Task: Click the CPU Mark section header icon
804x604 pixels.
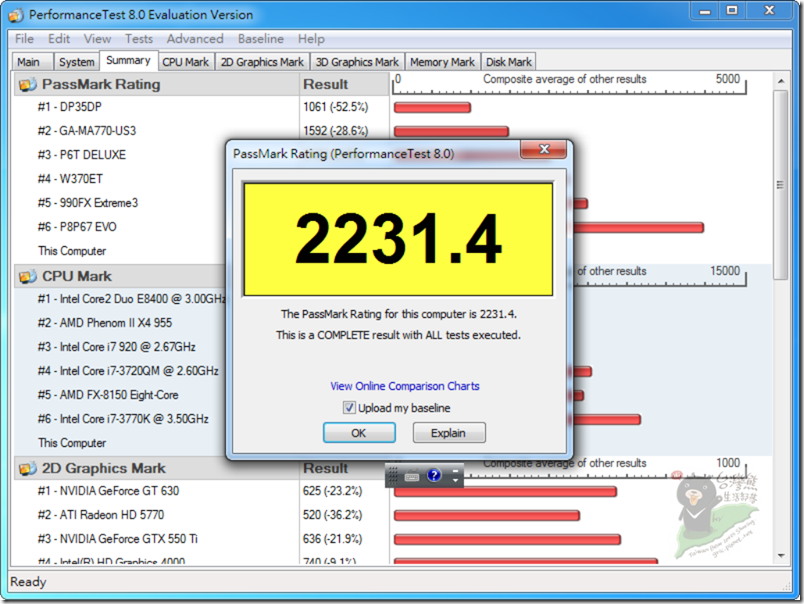Action: [26, 276]
